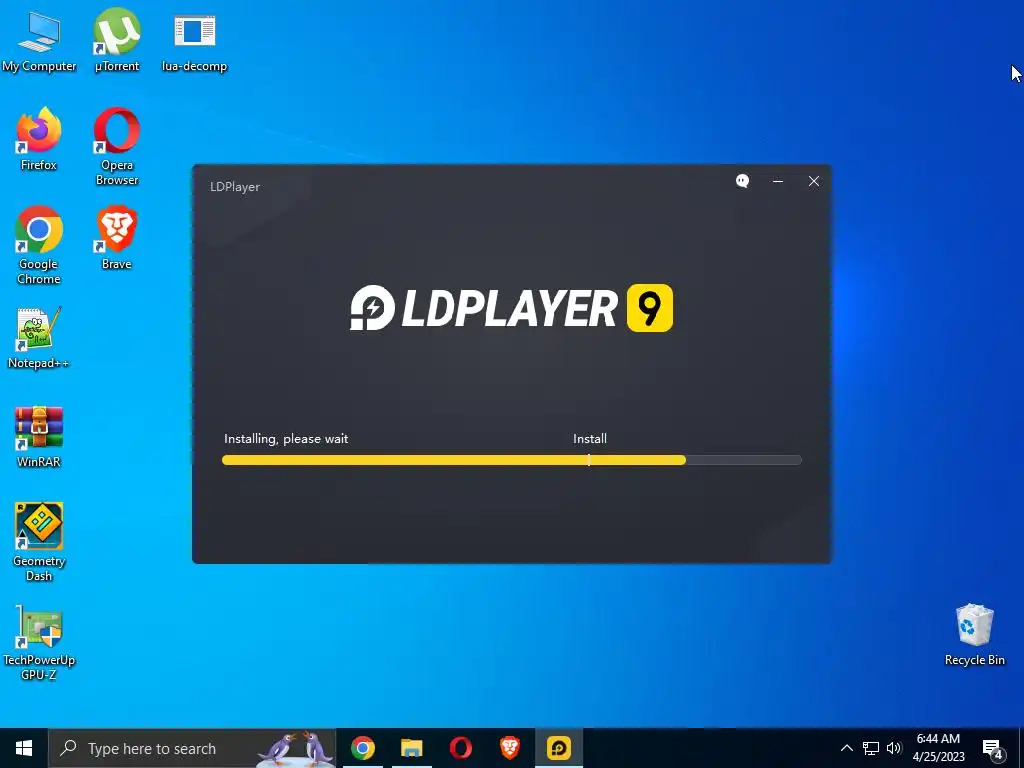The image size is (1024, 768).
Task: Select My Computer desktop icon
Action: (x=39, y=40)
